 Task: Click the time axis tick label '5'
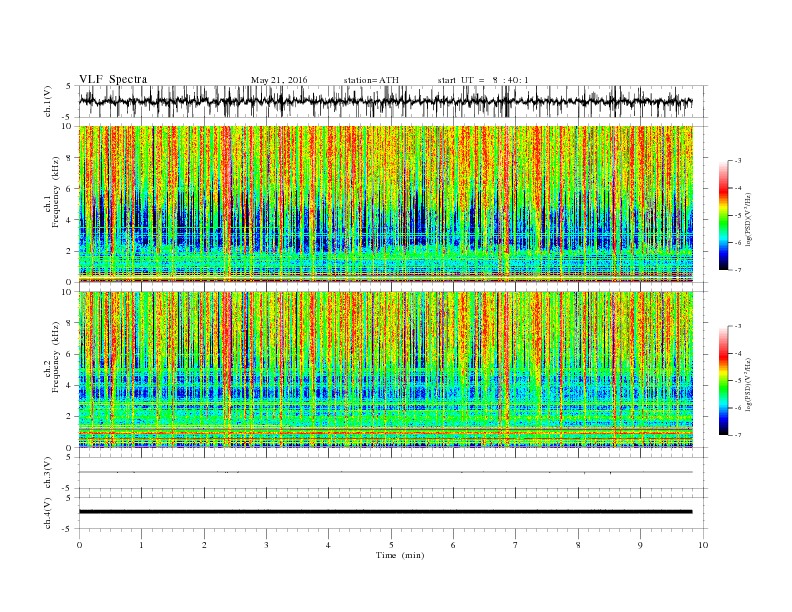[x=391, y=545]
